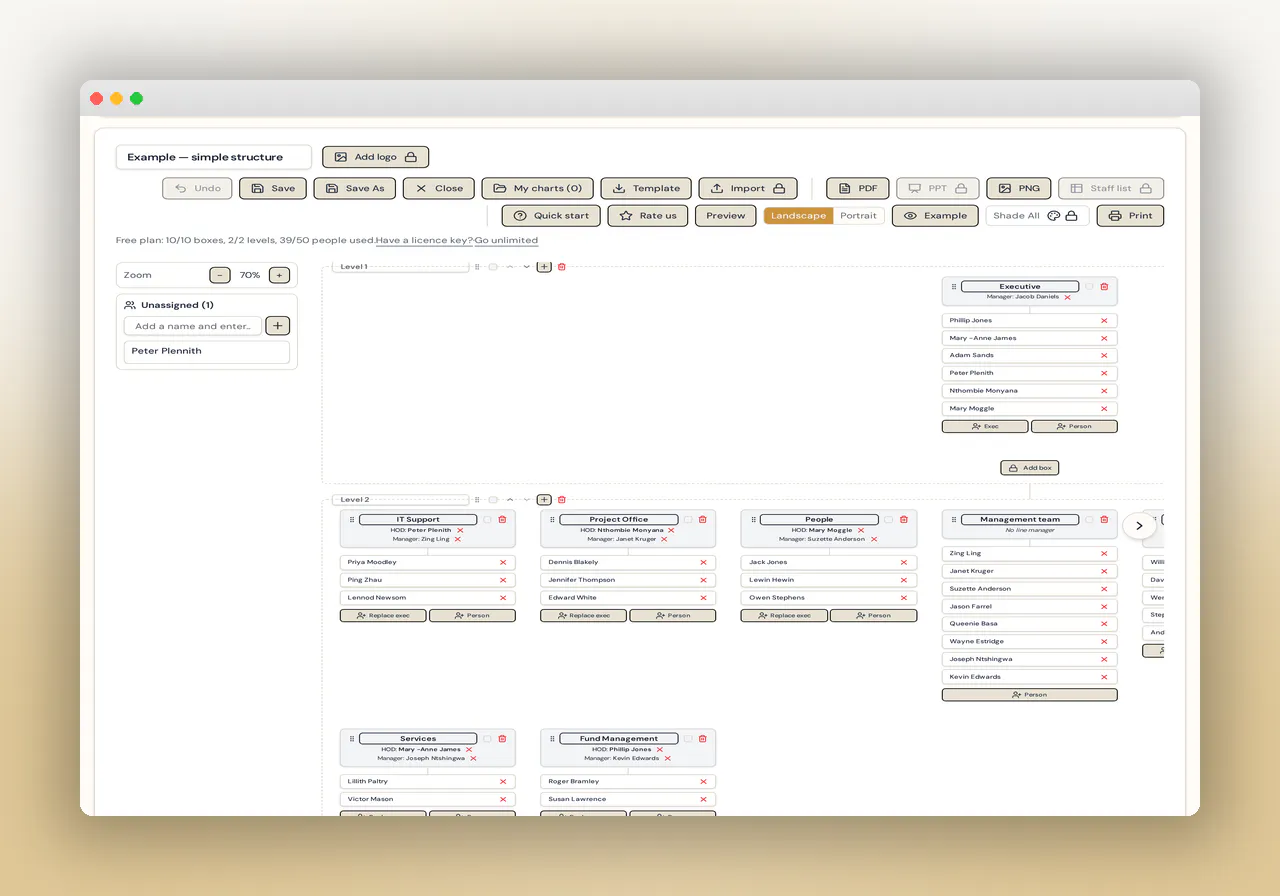This screenshot has height=896, width=1280.
Task: Click the chart title field
Action: 213,157
